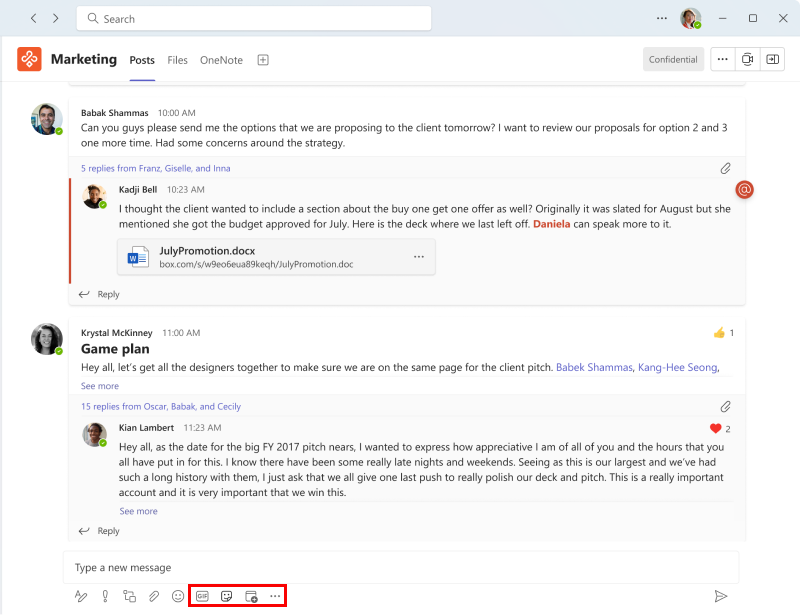
Task: Click Krystal McKinney's name
Action: (x=116, y=333)
